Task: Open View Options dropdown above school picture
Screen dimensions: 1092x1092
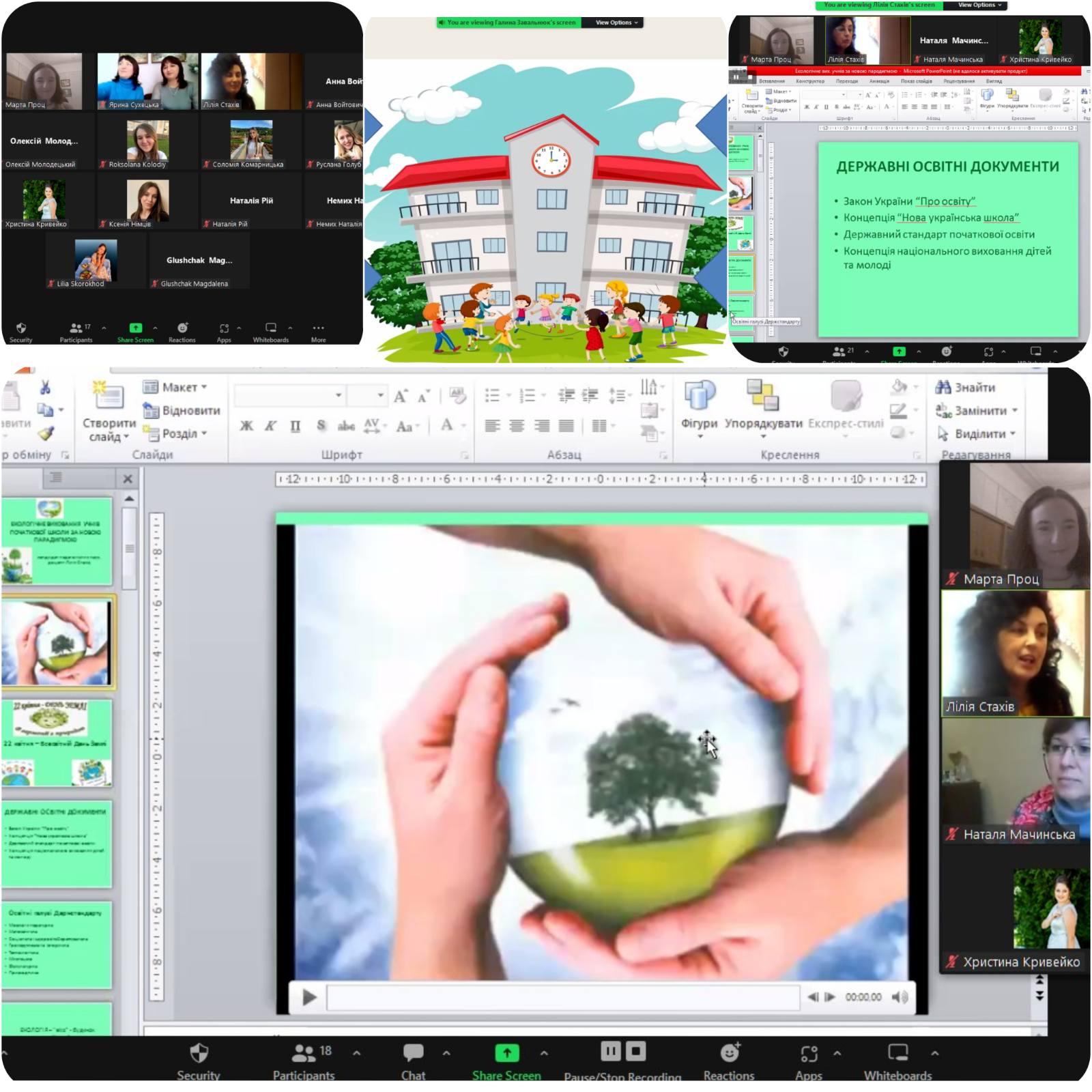Action: pyautogui.click(x=616, y=23)
